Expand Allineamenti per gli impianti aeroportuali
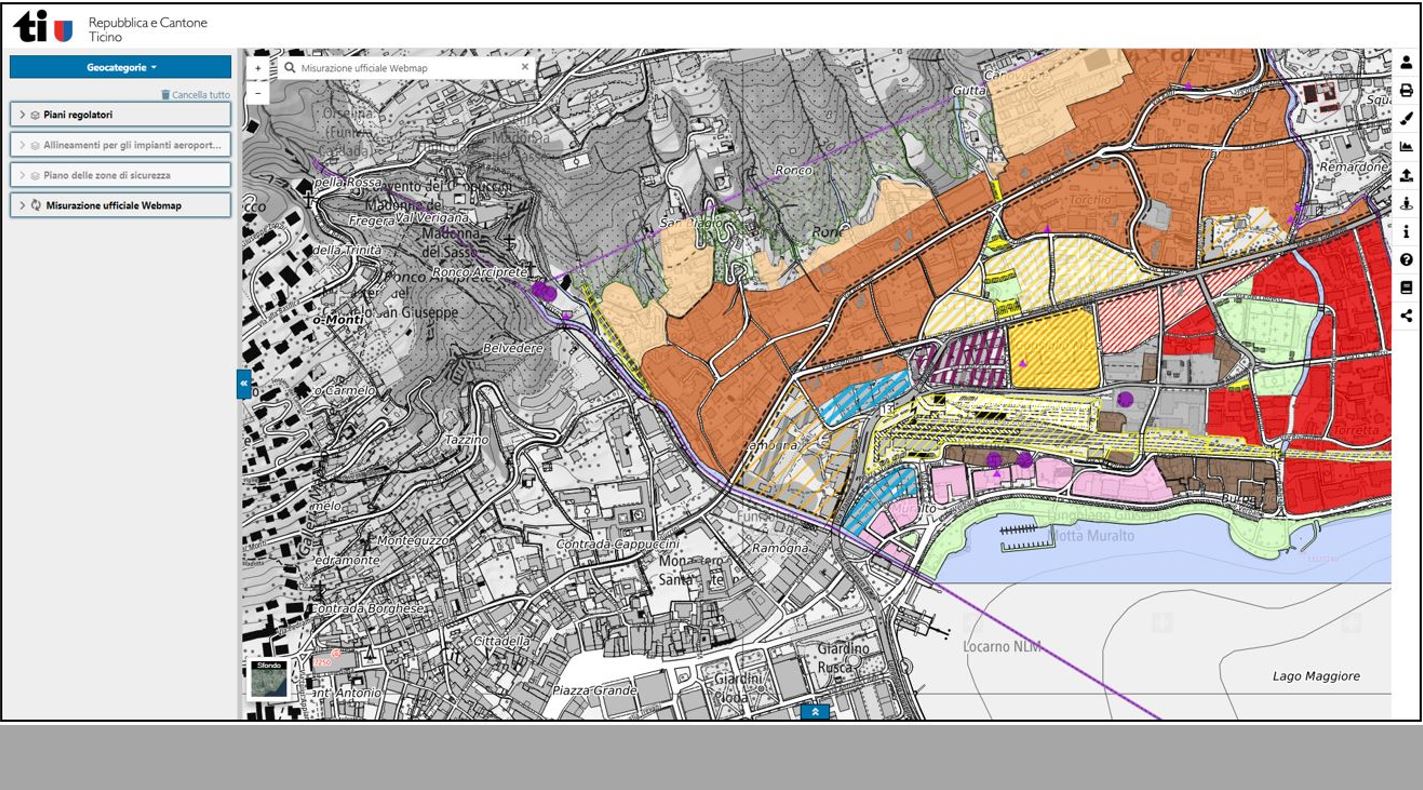 [22, 144]
